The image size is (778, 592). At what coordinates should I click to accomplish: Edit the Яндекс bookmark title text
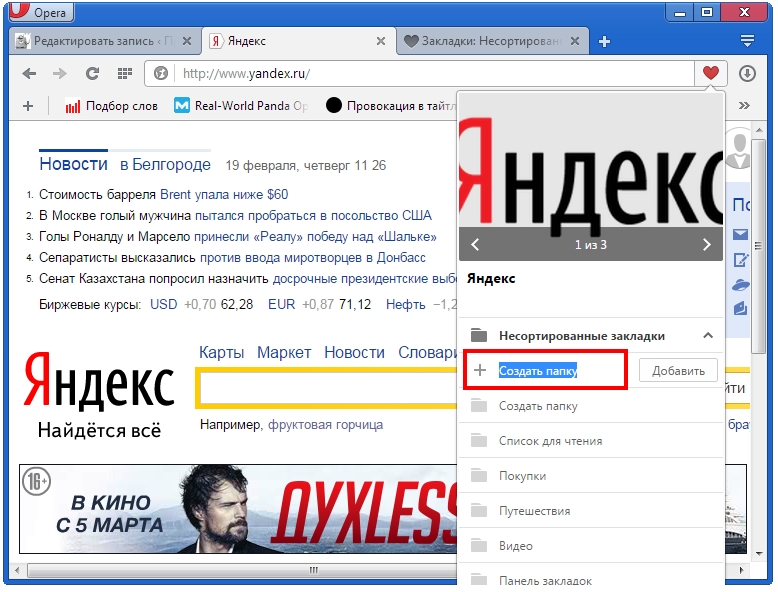tap(491, 279)
